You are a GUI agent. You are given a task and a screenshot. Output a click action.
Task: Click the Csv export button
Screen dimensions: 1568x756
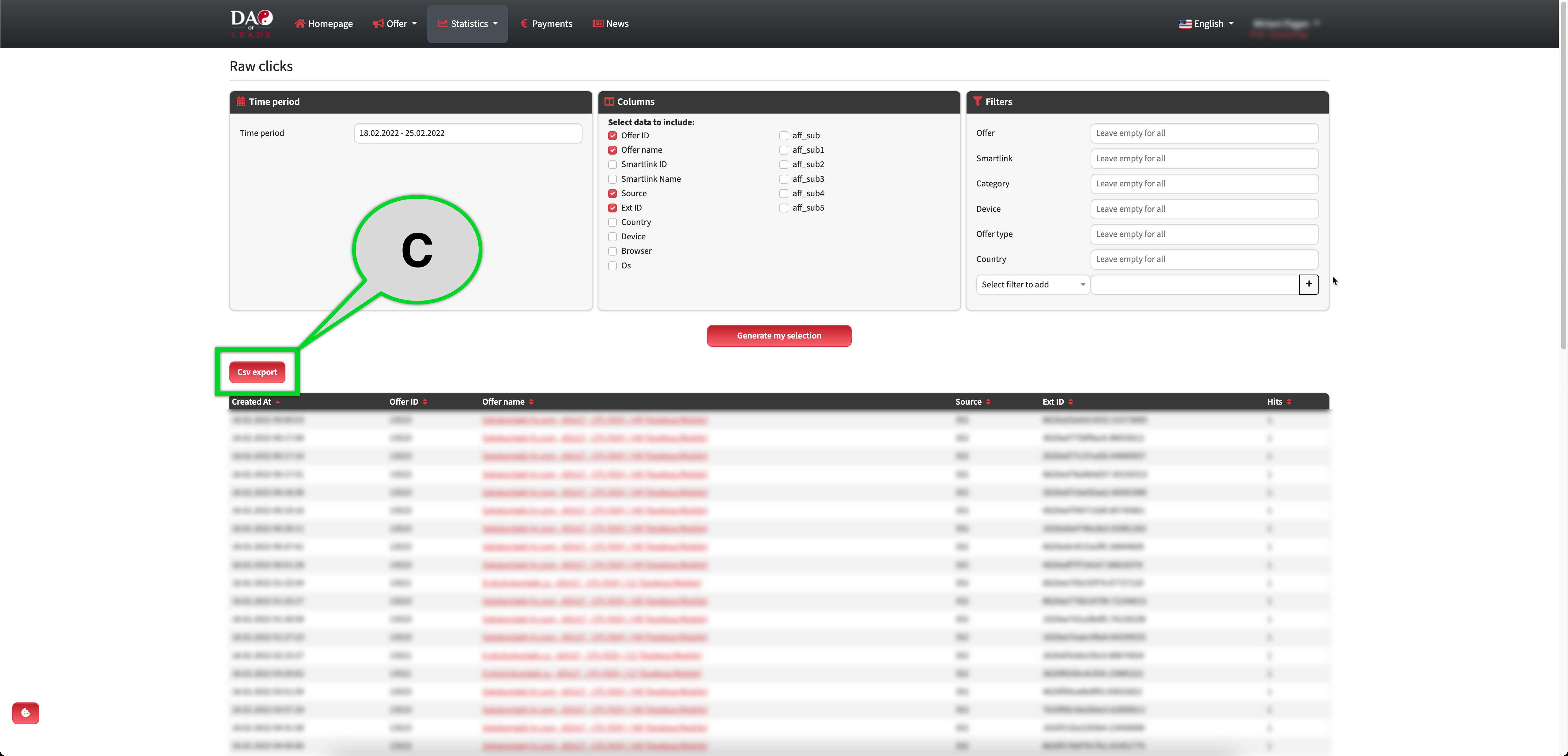tap(257, 372)
